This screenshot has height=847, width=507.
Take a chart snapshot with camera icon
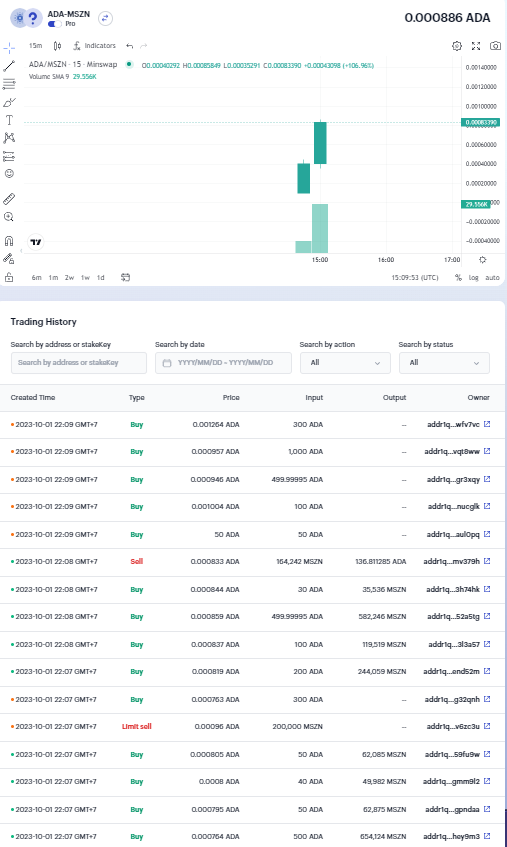click(495, 46)
